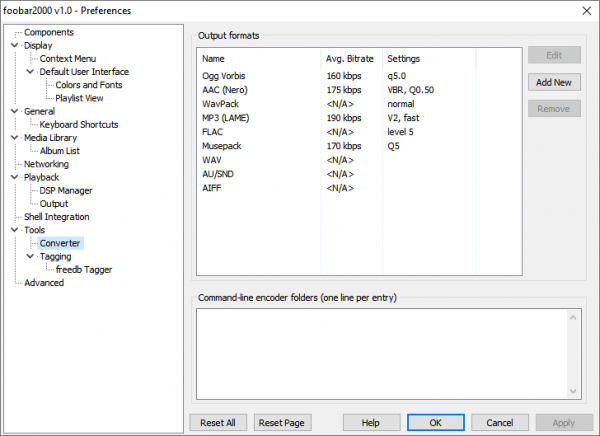
Task: Collapse the Default User Interface node
Action: pyautogui.click(x=30, y=72)
